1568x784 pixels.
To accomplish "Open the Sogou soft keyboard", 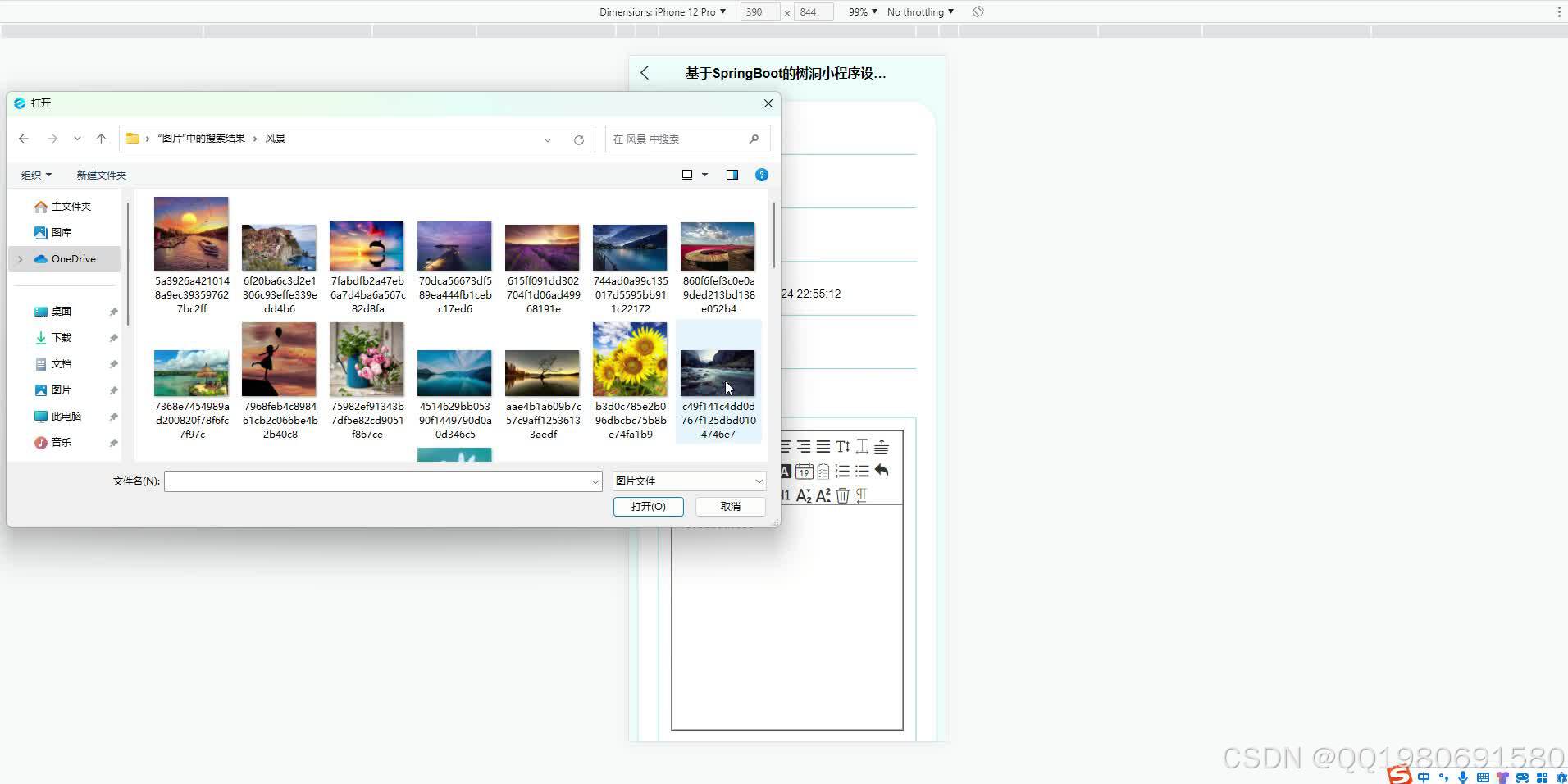I will click(1483, 777).
